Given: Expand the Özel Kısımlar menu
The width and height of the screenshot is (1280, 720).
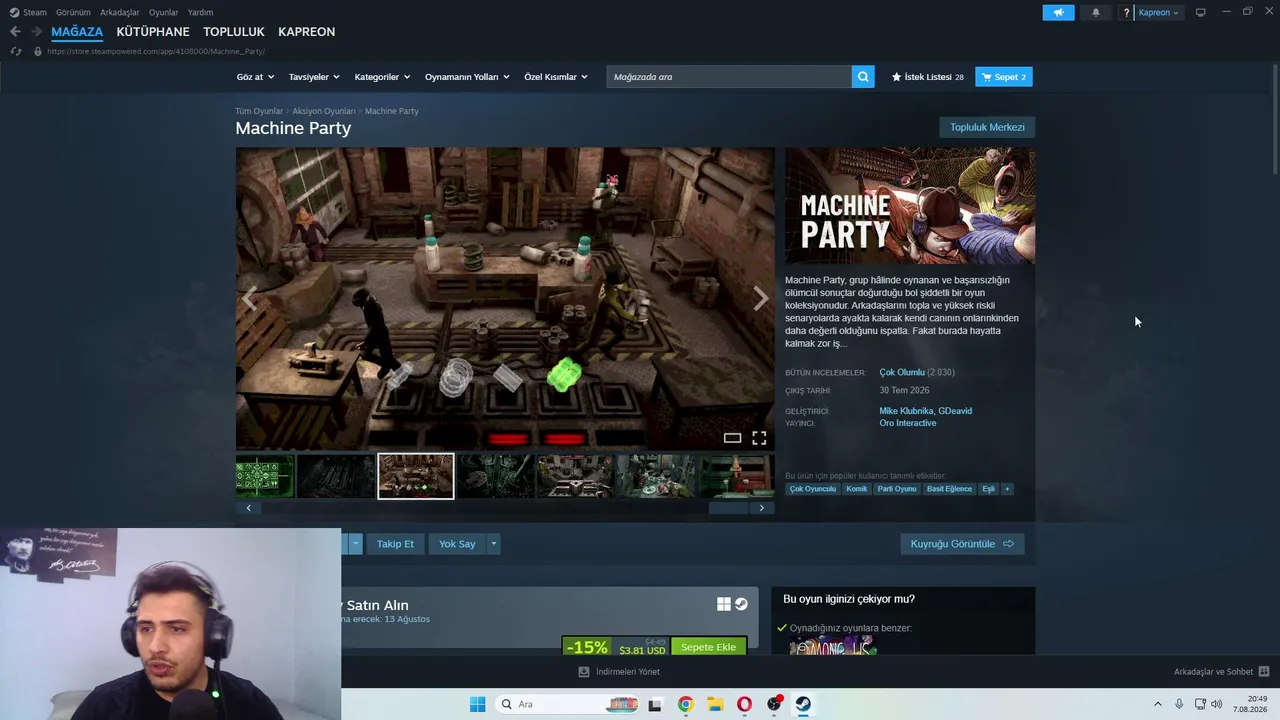Looking at the screenshot, I should 556,77.
